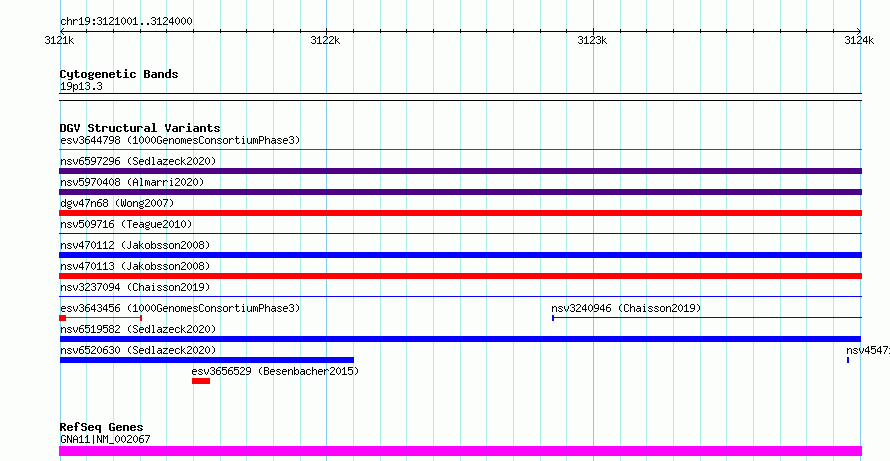Click the dgv47n68 (Wong2007) label

[117, 203]
